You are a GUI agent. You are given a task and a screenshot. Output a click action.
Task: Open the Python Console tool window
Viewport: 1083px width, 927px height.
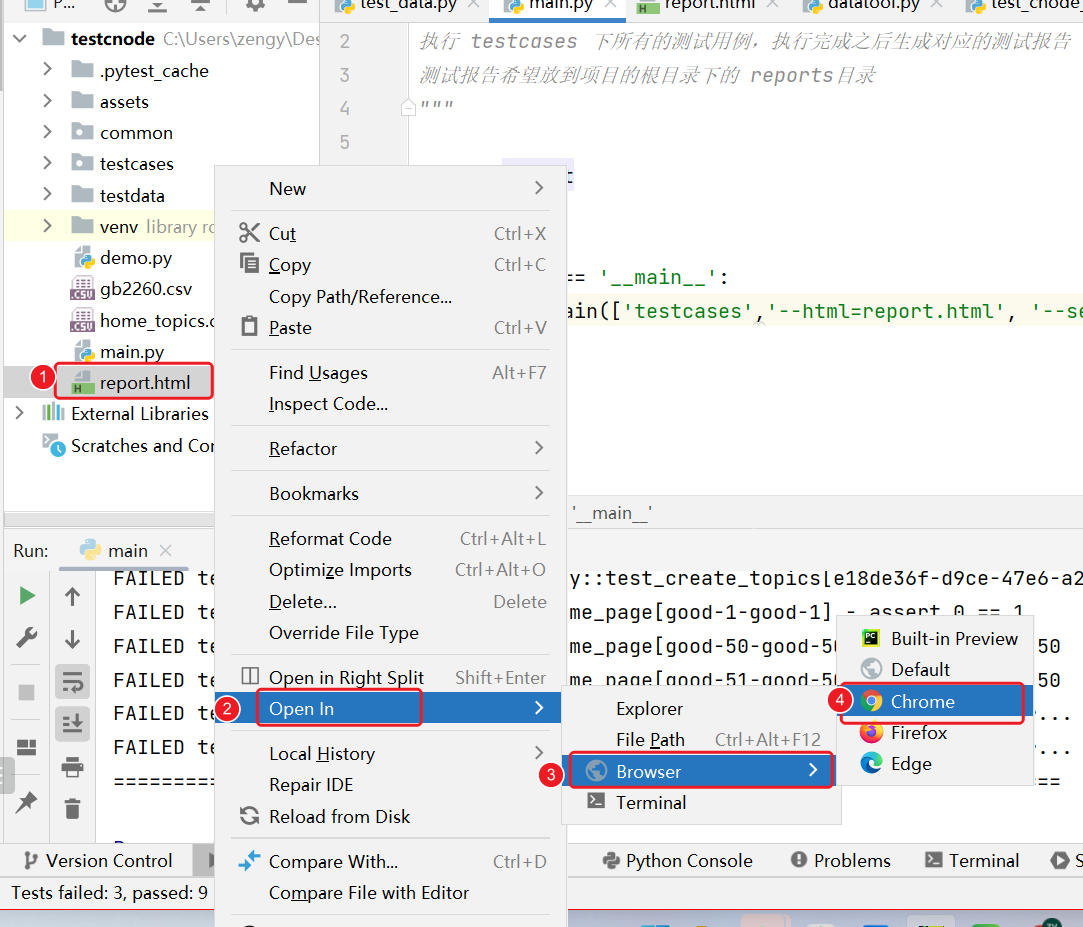point(678,861)
